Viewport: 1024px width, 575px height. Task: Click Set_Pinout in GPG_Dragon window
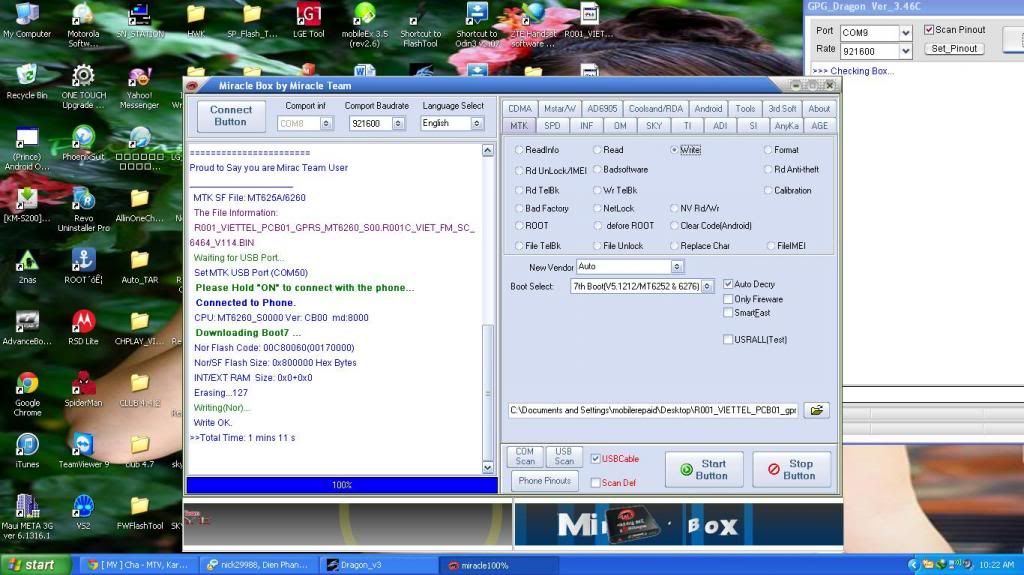(x=954, y=48)
